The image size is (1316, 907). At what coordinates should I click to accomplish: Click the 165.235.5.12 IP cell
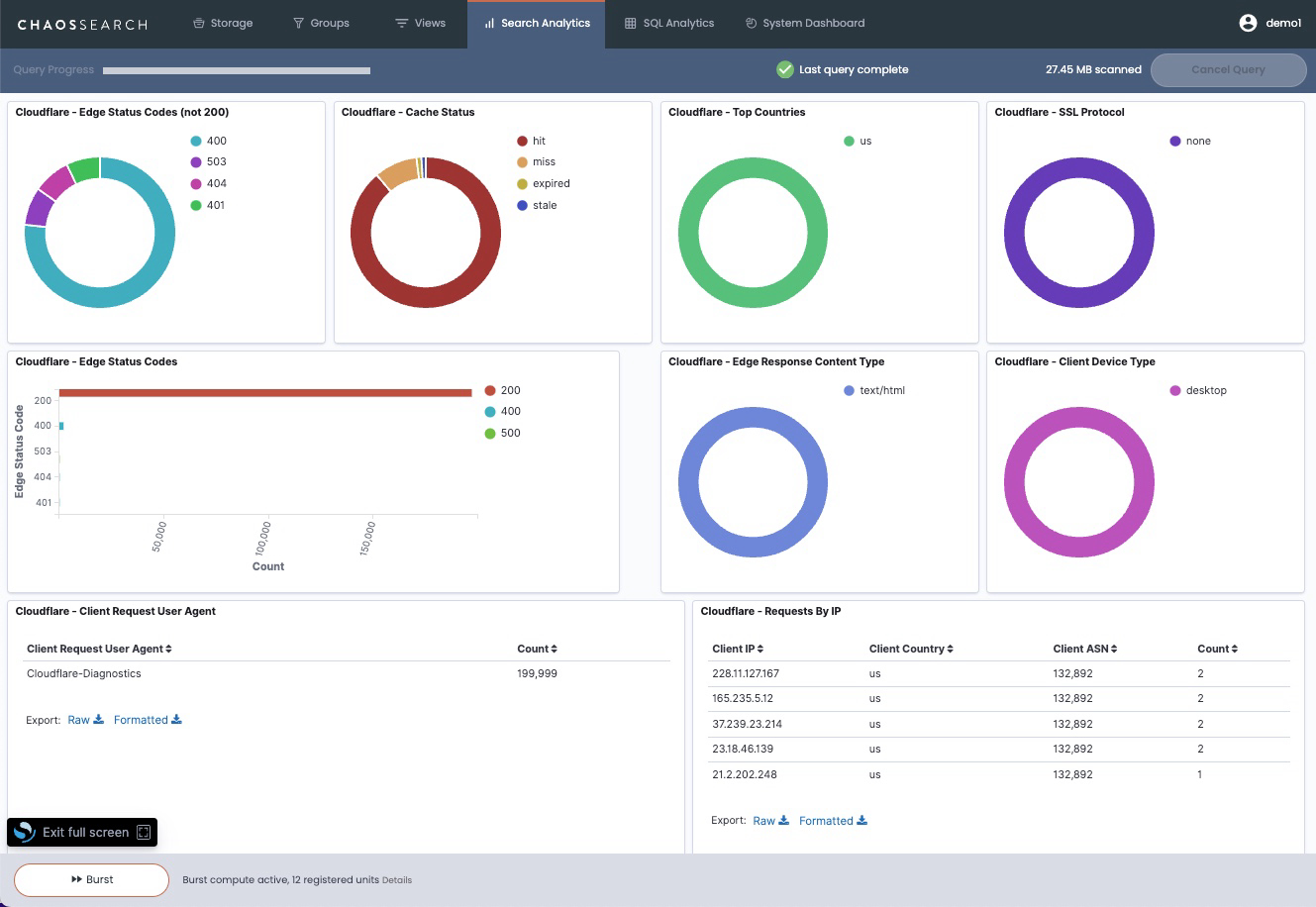743,698
